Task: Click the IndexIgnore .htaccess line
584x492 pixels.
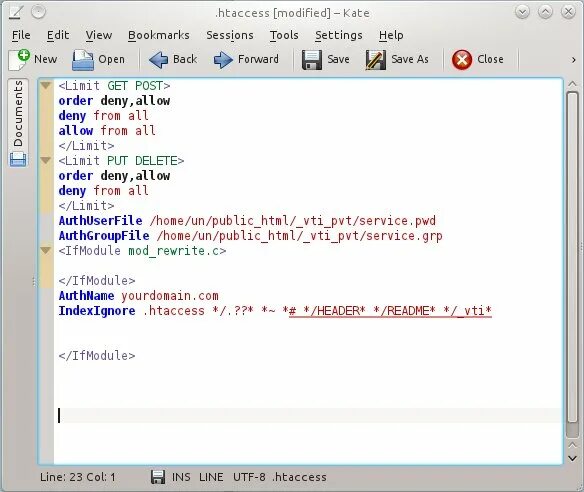Action: pyautogui.click(x=275, y=311)
